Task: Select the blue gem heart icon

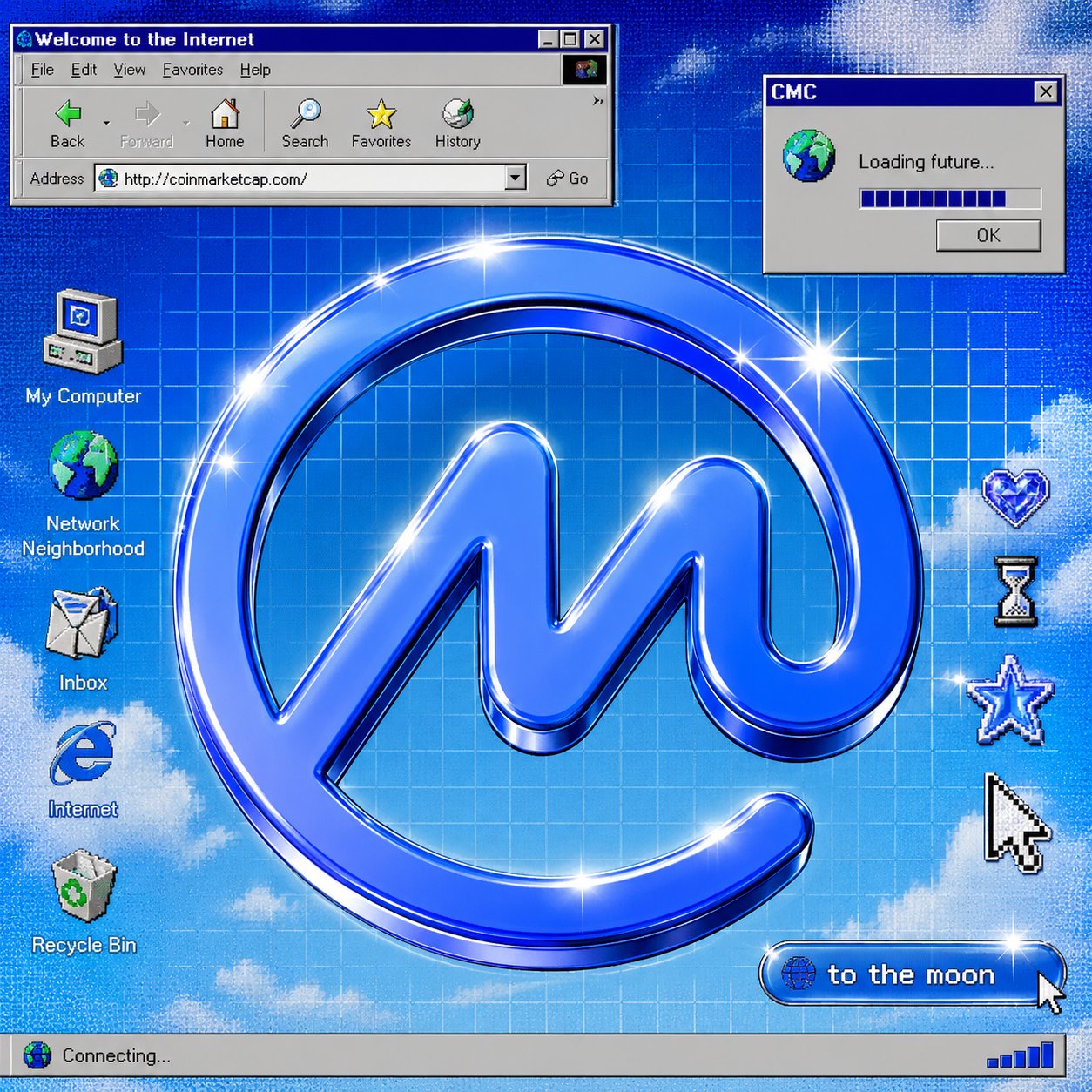Action: pyautogui.click(x=1015, y=498)
